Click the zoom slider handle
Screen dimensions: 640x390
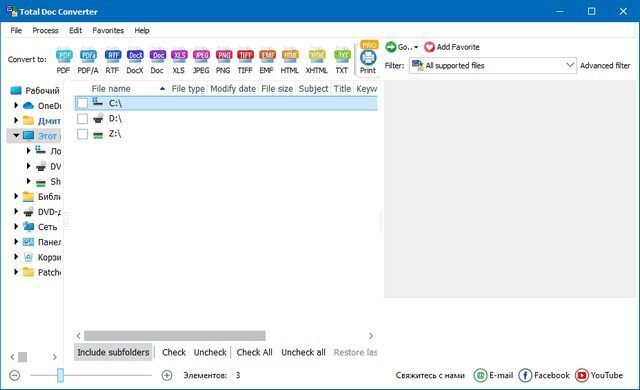pos(60,375)
